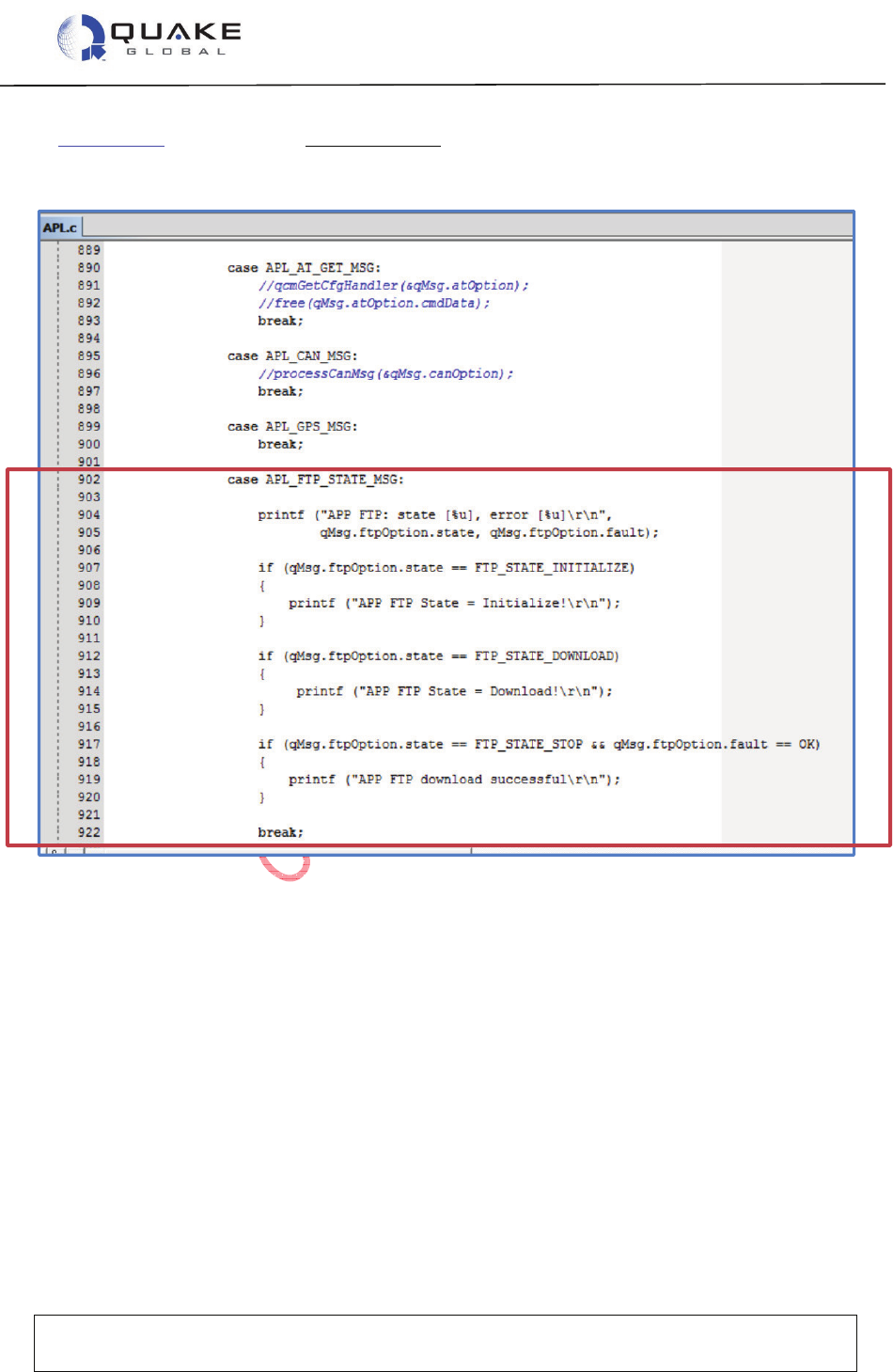Click line number 903 in the gutter
The height and width of the screenshot is (1372, 893).
click(89, 497)
